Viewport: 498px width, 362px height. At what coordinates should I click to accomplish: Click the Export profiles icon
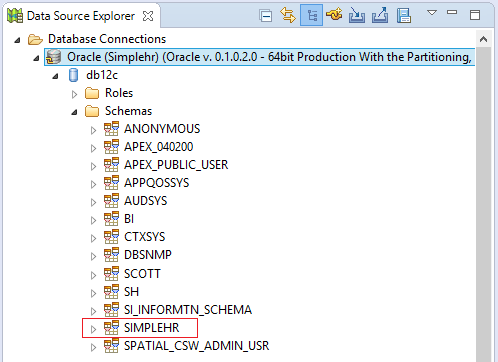380,15
